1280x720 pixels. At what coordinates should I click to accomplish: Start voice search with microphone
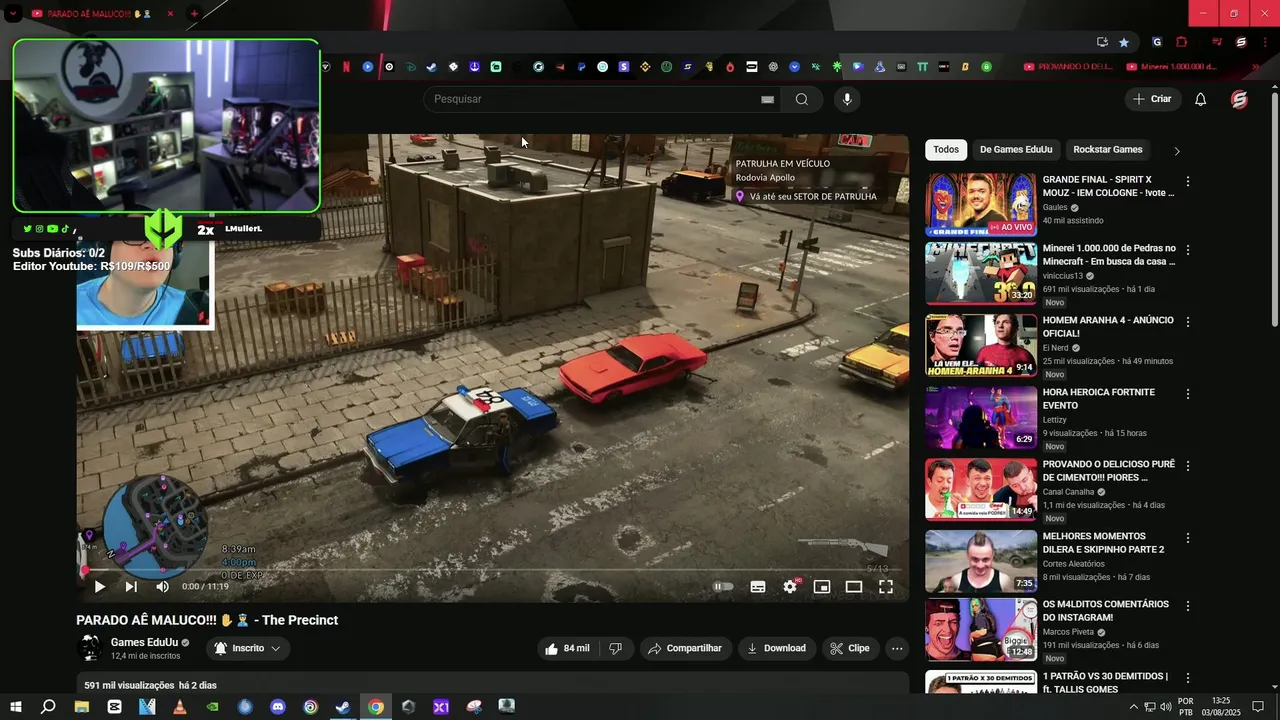point(847,99)
